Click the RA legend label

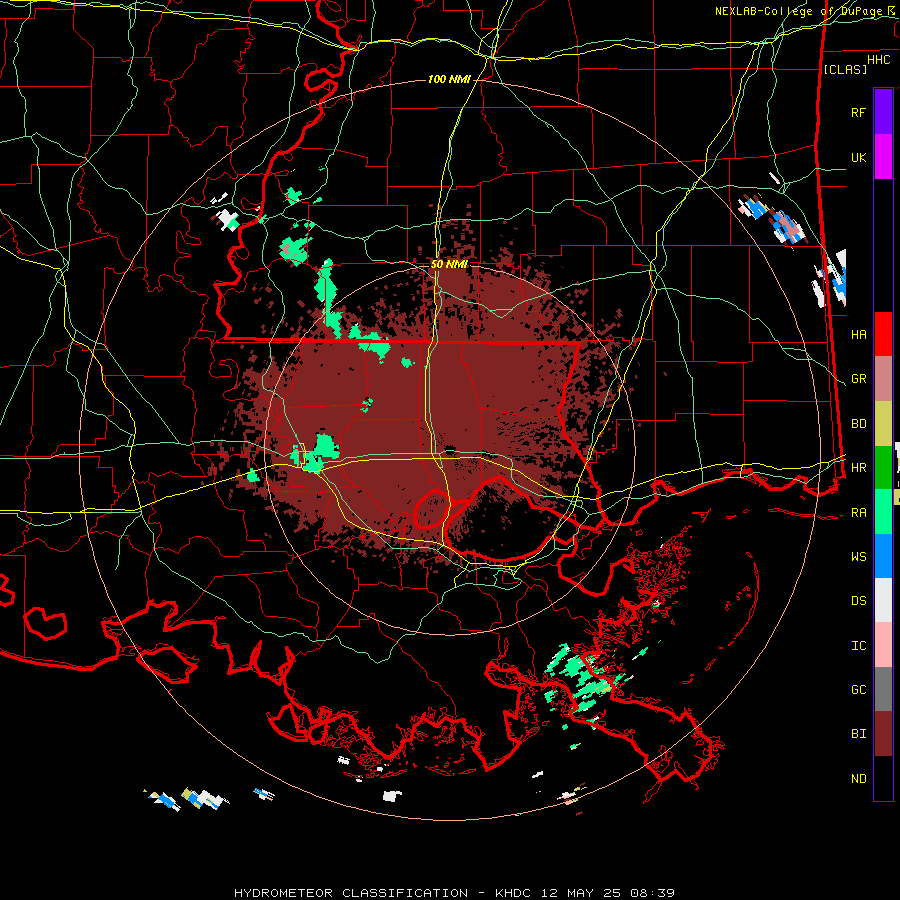[x=858, y=513]
